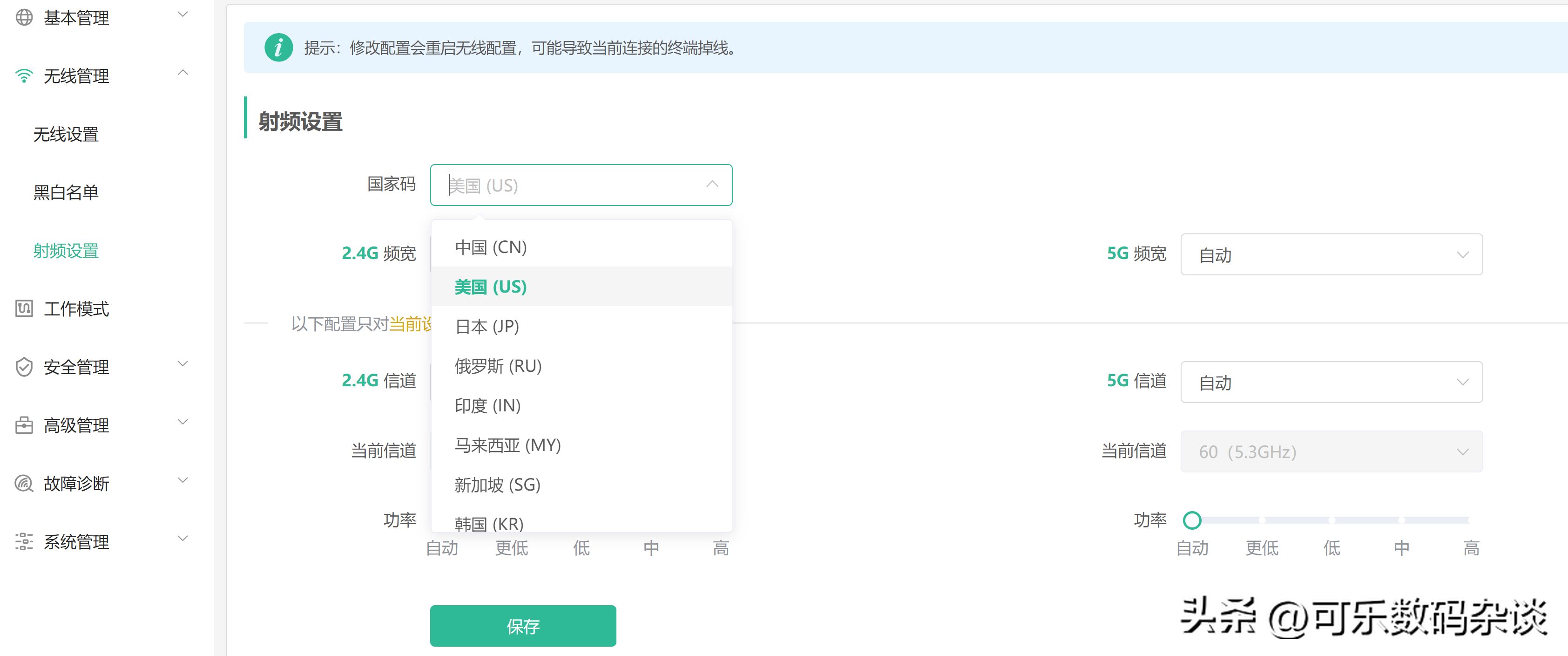Click the shield icon beside 安全管理
The image size is (1568, 656).
(x=24, y=367)
